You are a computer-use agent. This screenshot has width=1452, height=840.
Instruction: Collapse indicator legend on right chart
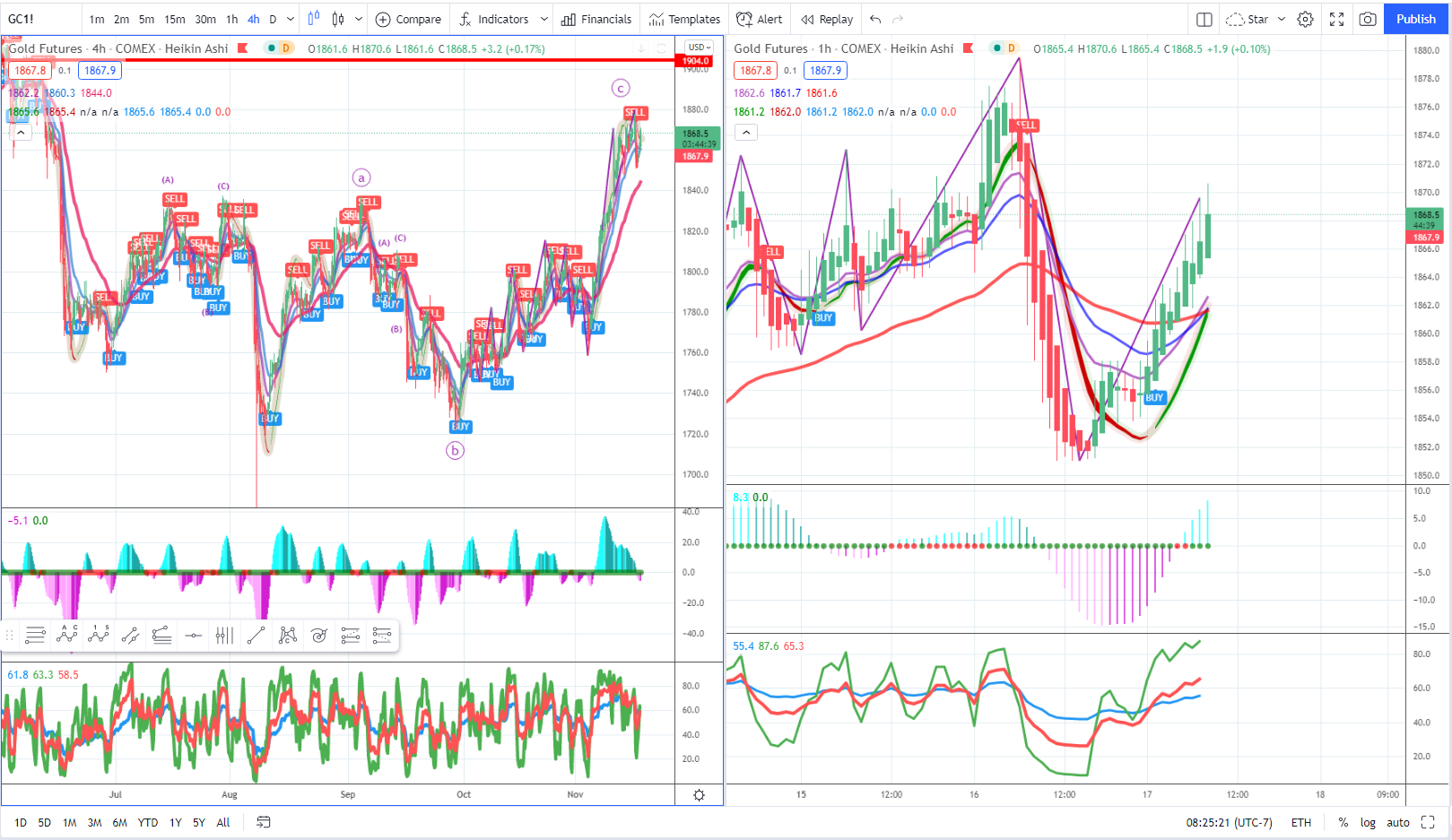click(746, 132)
